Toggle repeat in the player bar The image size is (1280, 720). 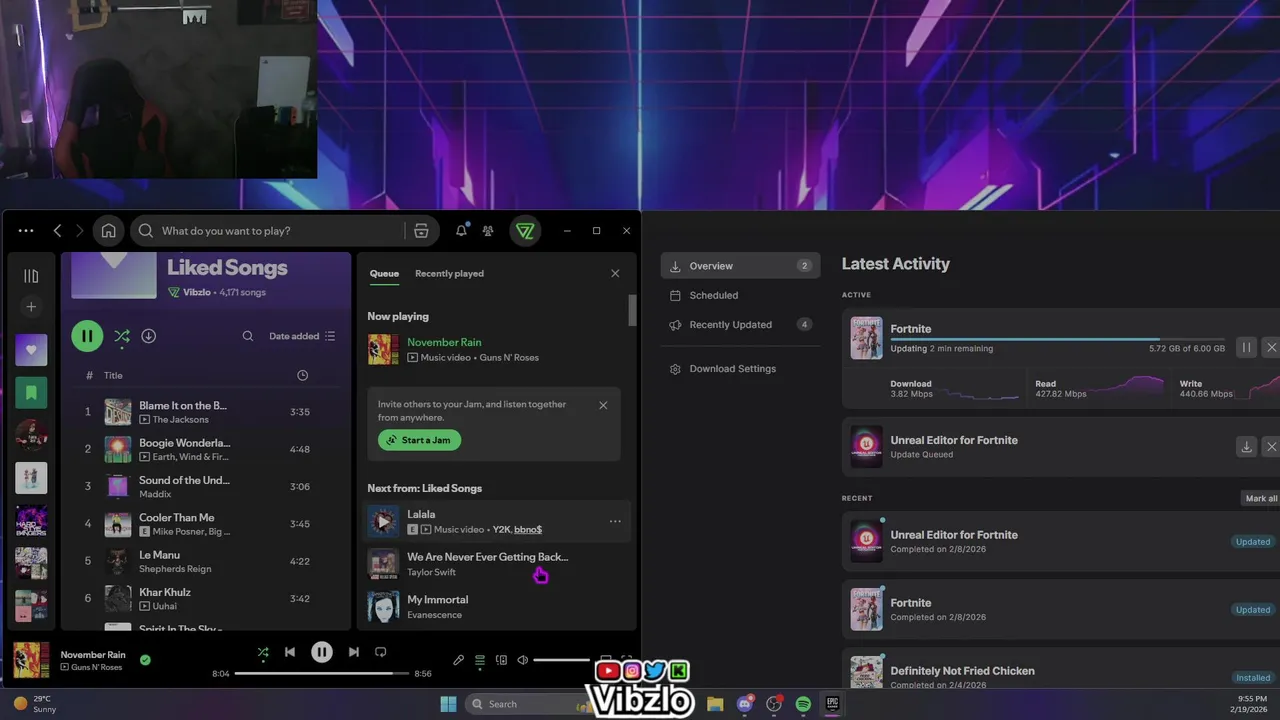point(380,652)
